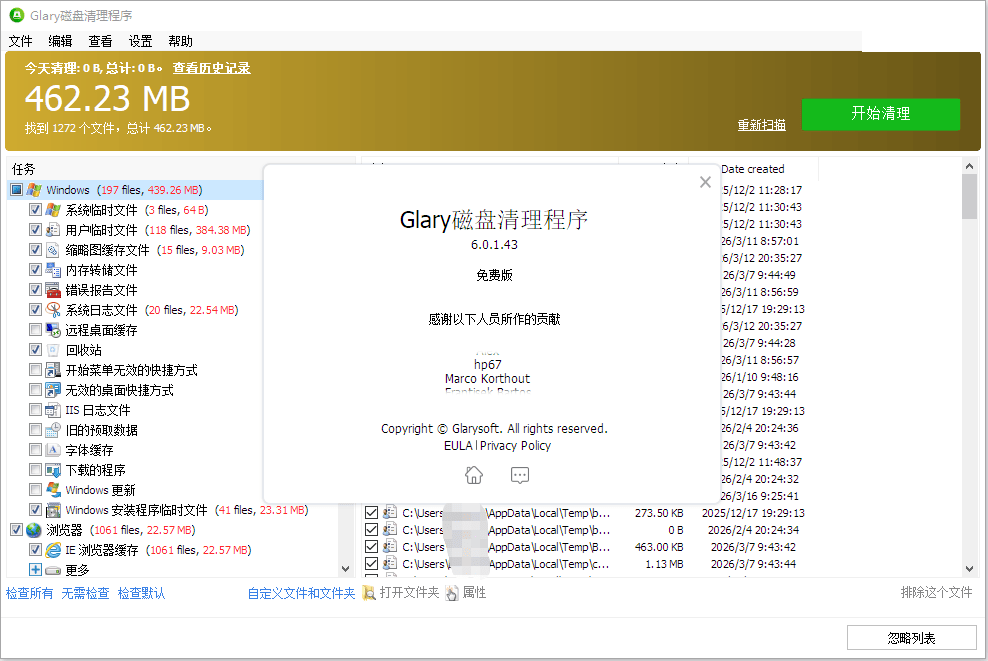Open the 查看 menu
The width and height of the screenshot is (988, 661).
(x=99, y=41)
